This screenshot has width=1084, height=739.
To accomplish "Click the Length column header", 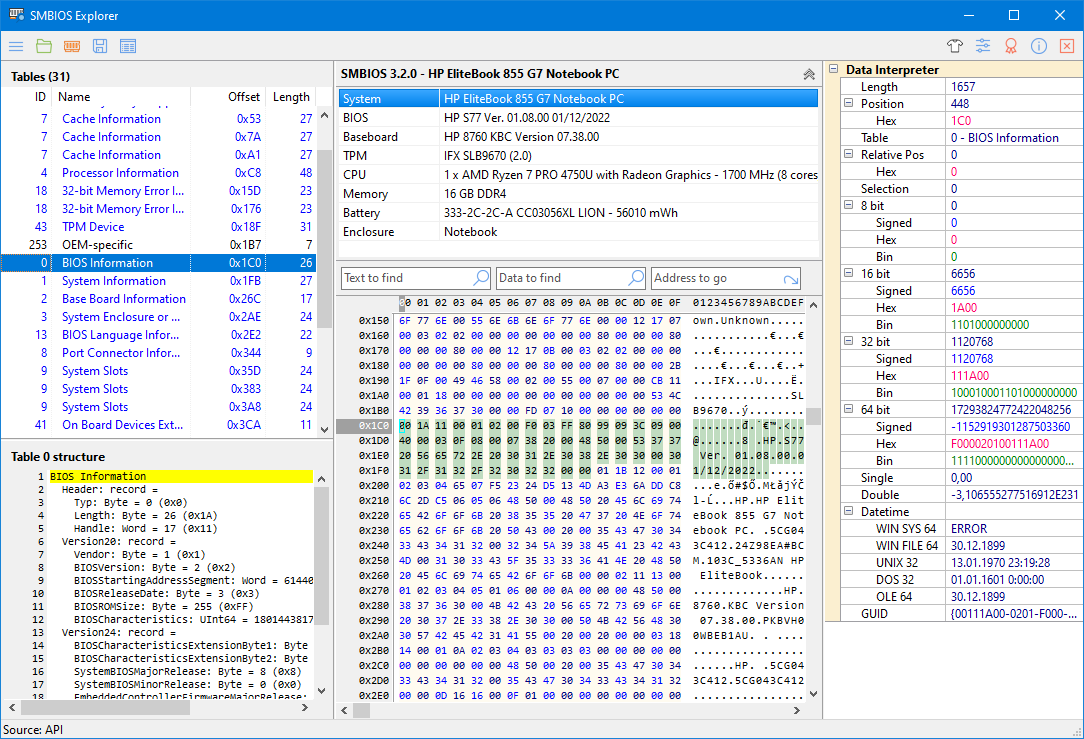I will click(291, 97).
